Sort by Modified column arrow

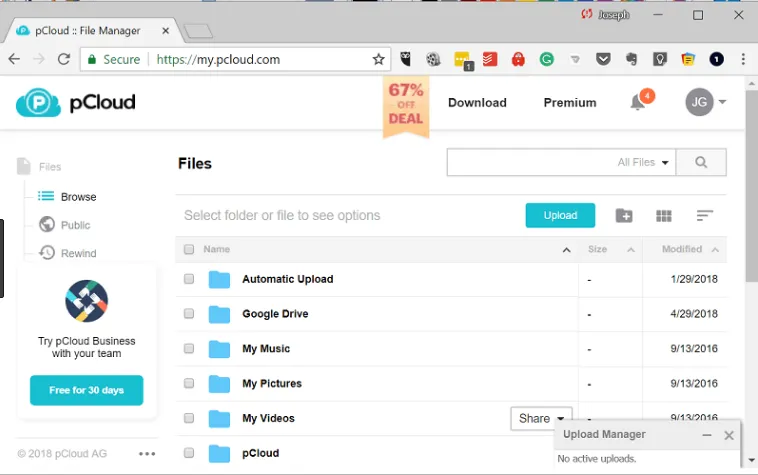(715, 250)
